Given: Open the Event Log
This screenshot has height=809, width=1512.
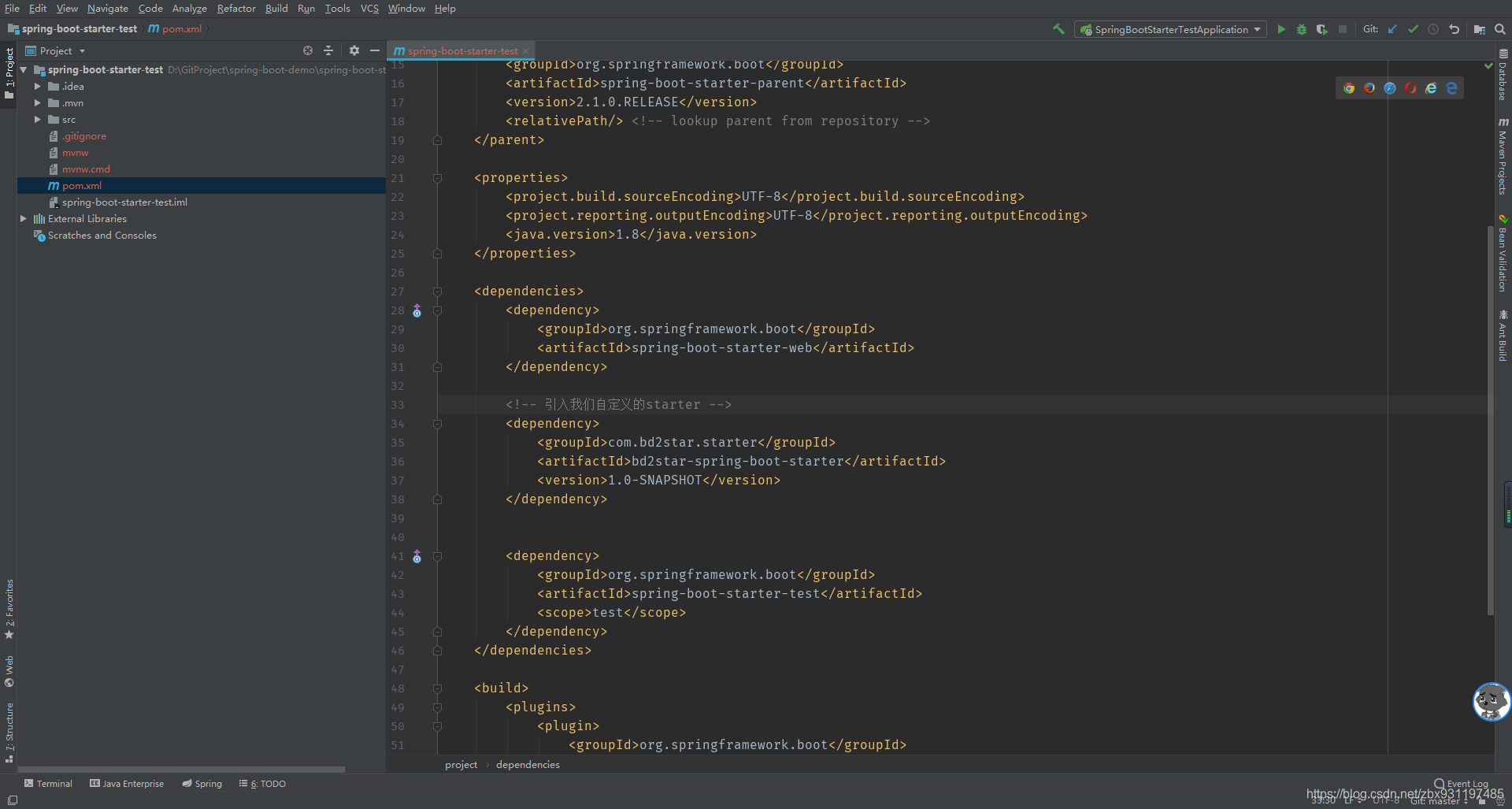Looking at the screenshot, I should pyautogui.click(x=1461, y=784).
